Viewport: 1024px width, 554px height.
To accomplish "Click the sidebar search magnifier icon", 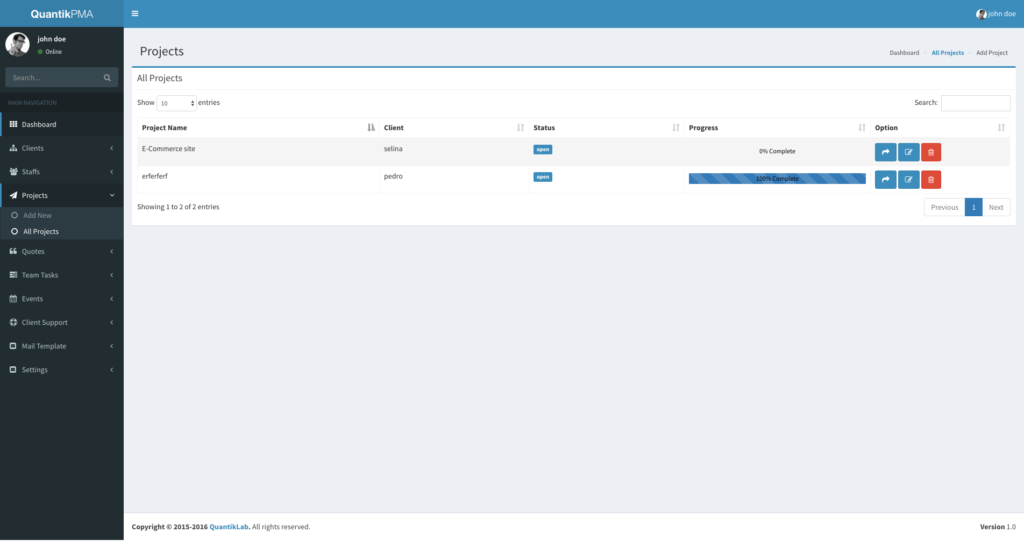I will (x=107, y=78).
